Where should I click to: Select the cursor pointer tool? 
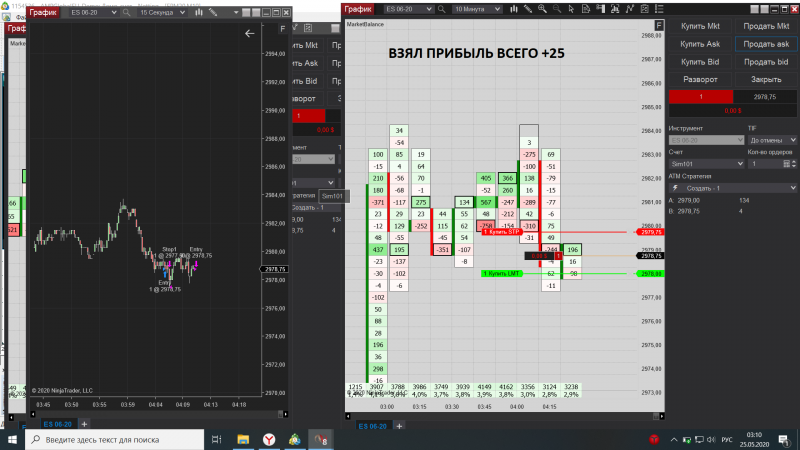pos(571,9)
